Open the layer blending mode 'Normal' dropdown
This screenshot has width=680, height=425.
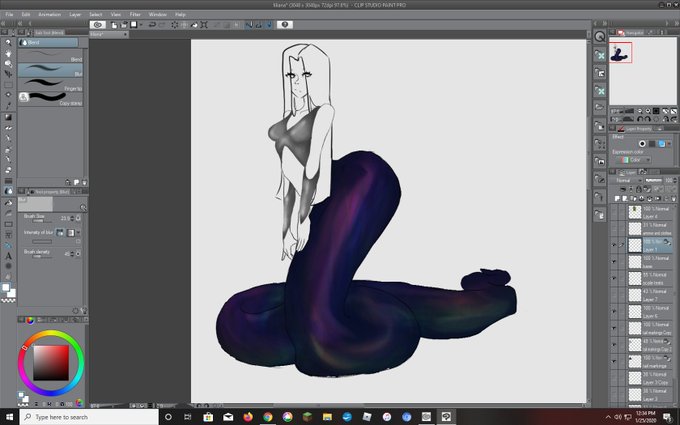tap(627, 180)
